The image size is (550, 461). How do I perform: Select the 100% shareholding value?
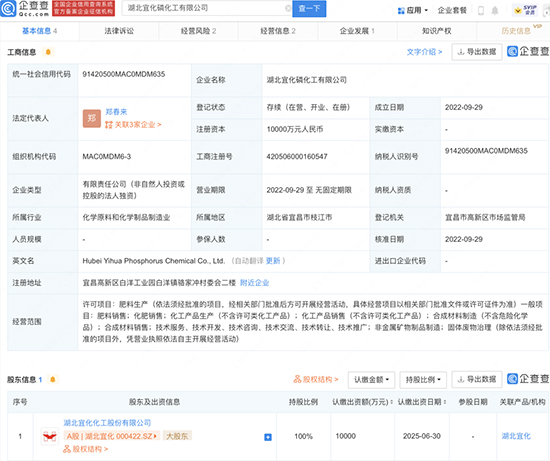click(x=303, y=436)
